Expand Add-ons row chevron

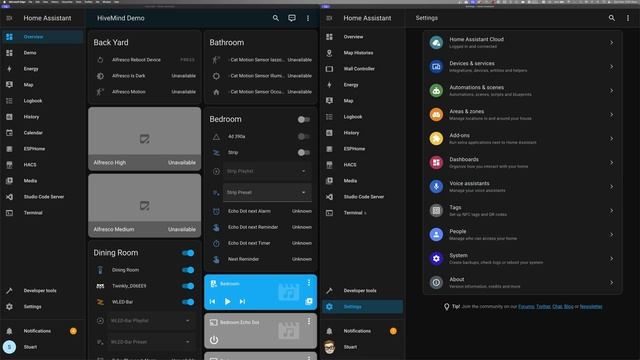coord(611,139)
